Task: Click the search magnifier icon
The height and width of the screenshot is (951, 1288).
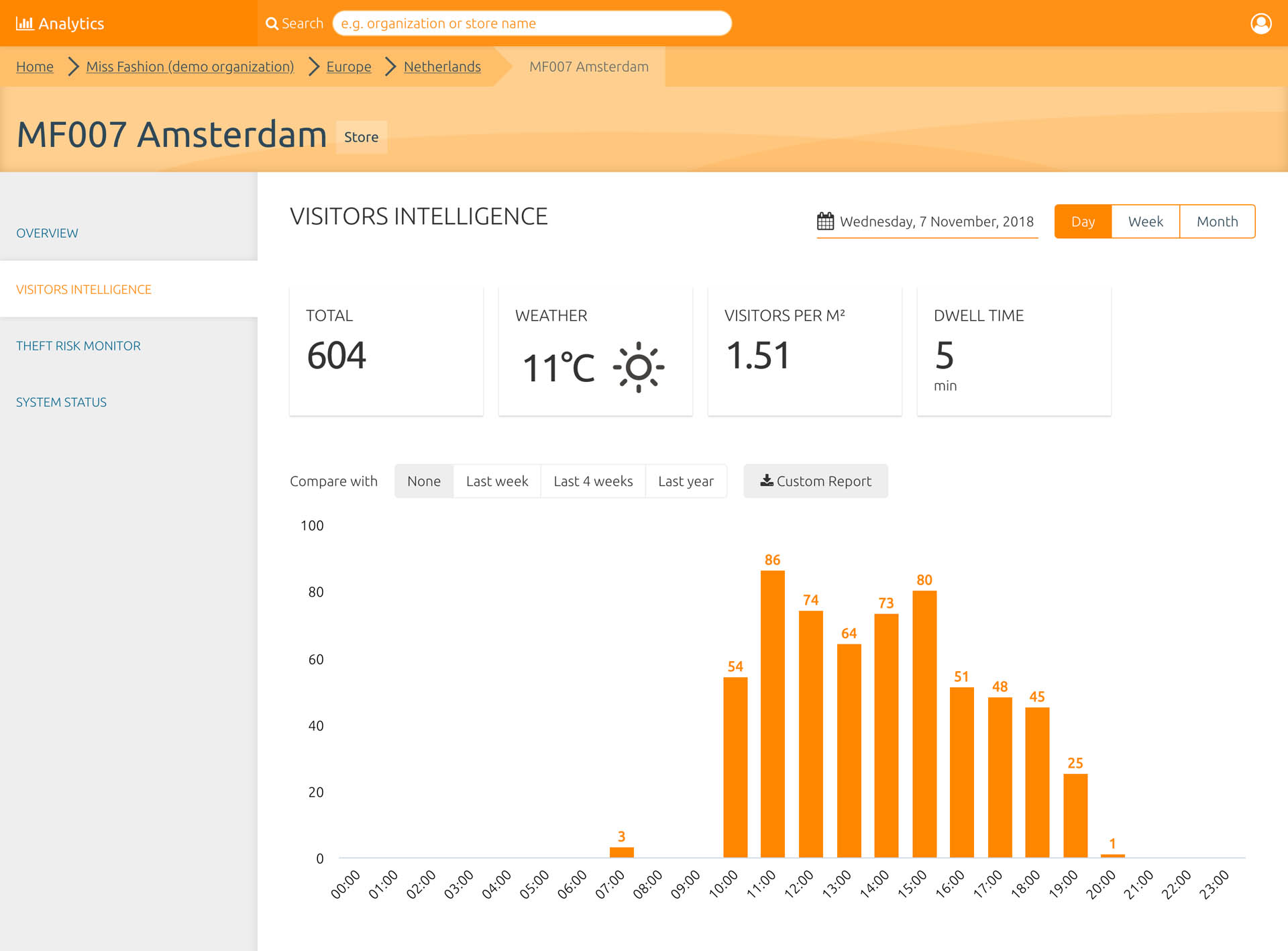Action: tap(272, 23)
